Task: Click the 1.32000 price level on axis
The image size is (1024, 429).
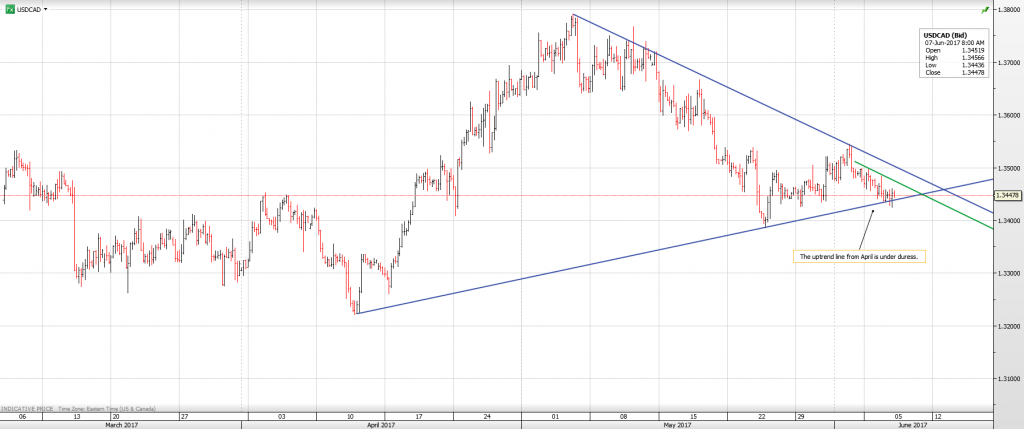Action: (1006, 326)
